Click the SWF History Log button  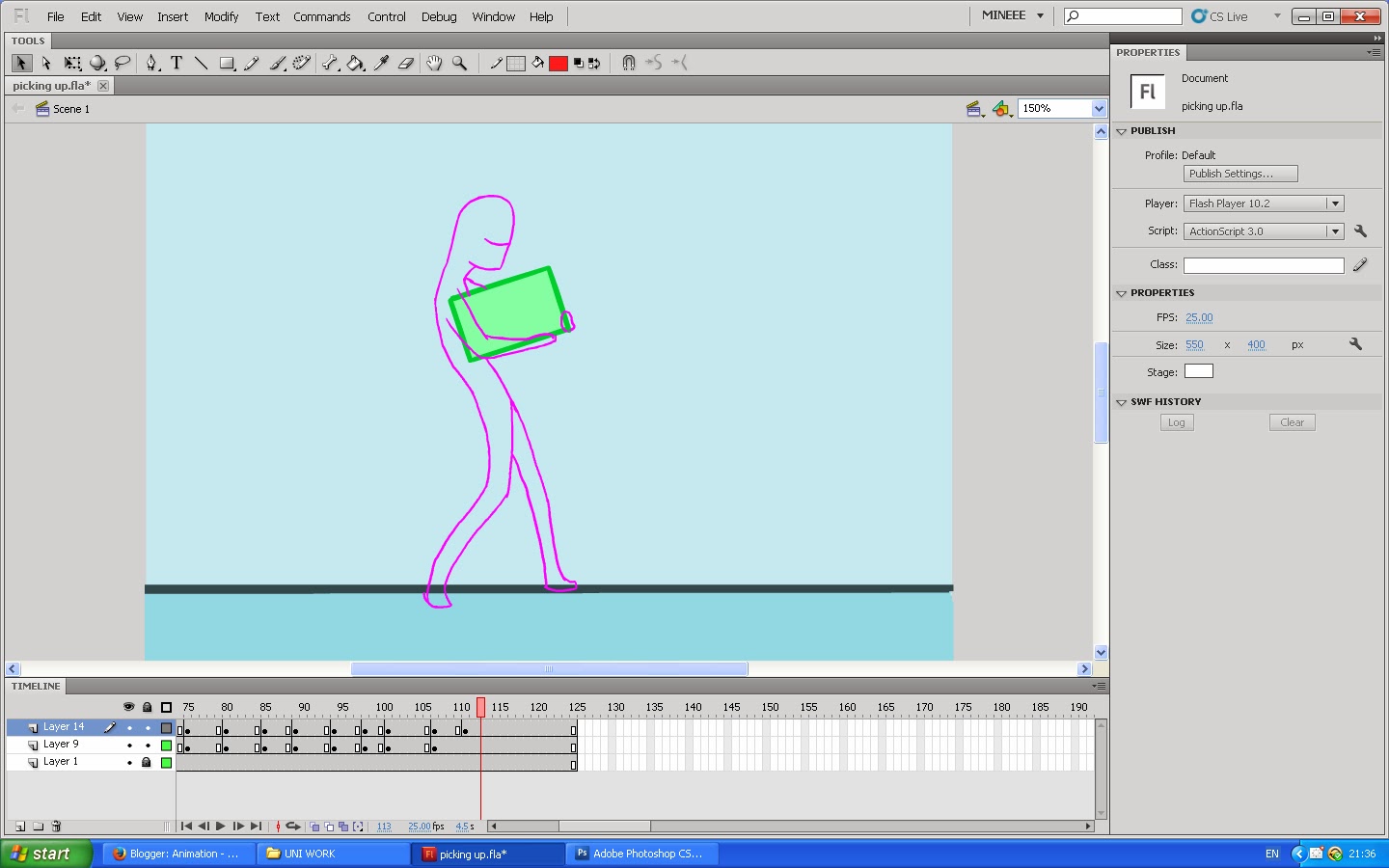1177,422
